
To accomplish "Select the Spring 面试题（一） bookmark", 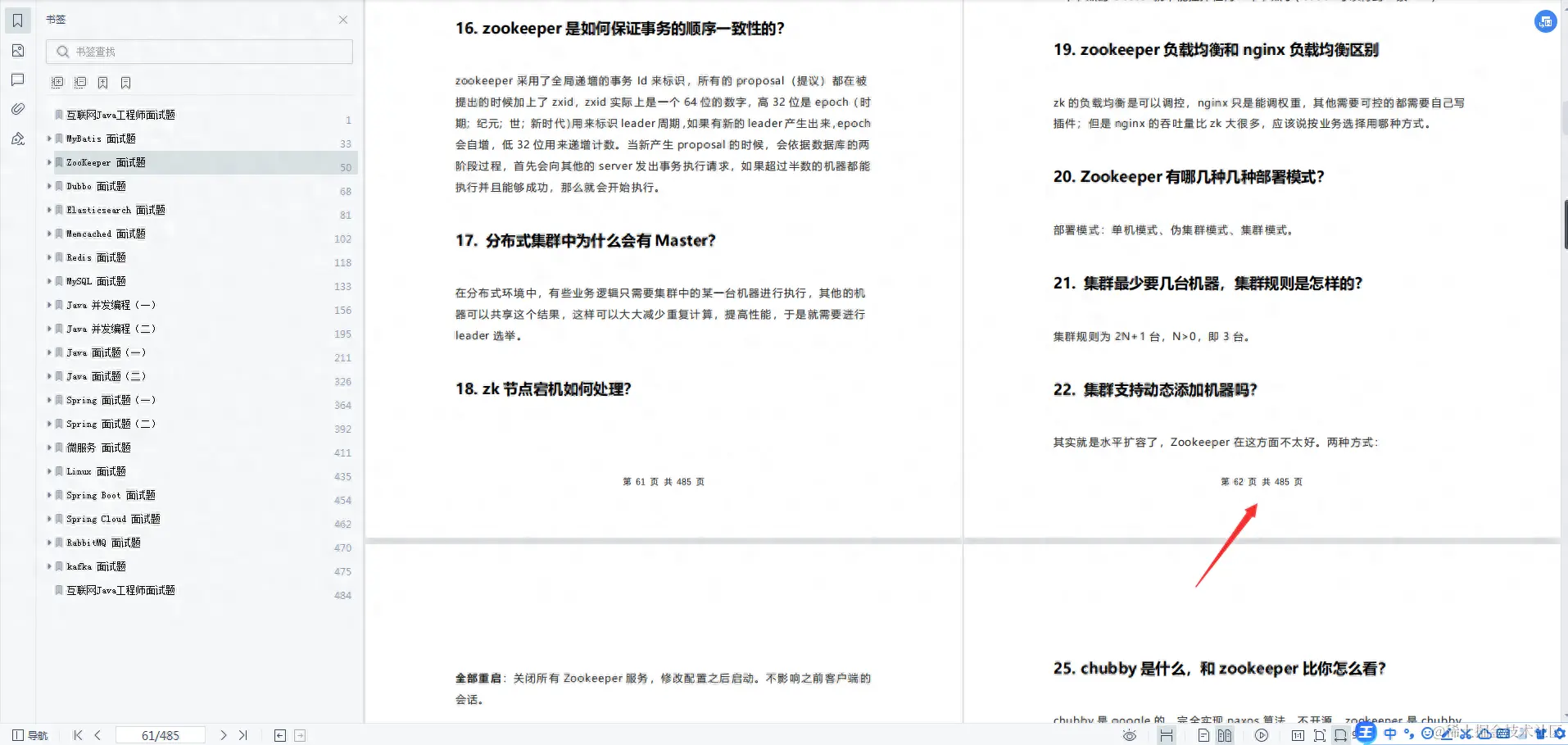I will (111, 400).
